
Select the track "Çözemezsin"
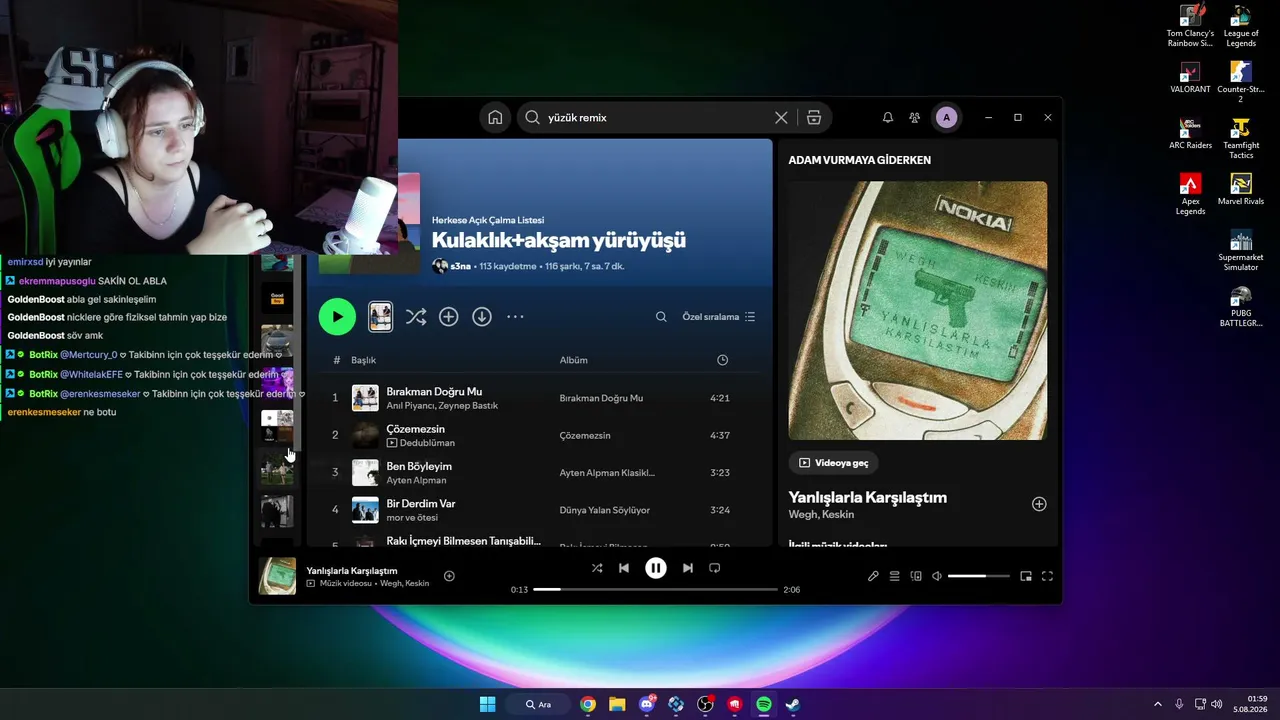416,429
